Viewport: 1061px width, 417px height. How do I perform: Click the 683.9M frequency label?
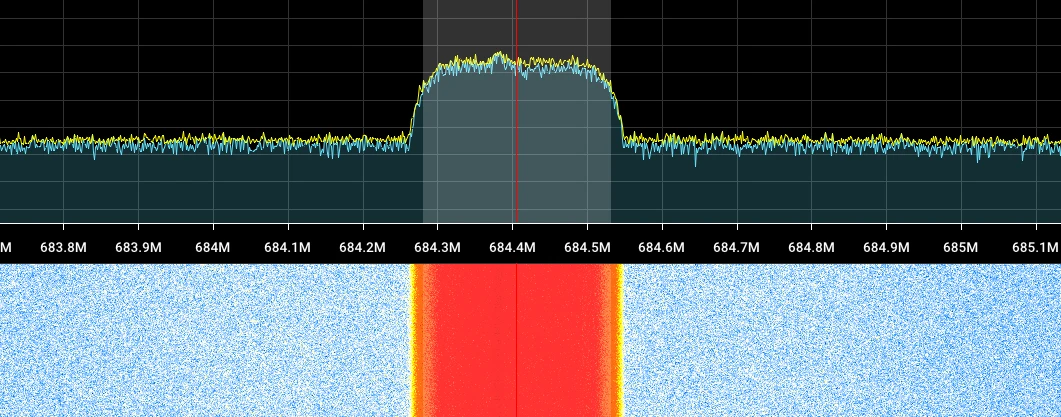click(138, 247)
